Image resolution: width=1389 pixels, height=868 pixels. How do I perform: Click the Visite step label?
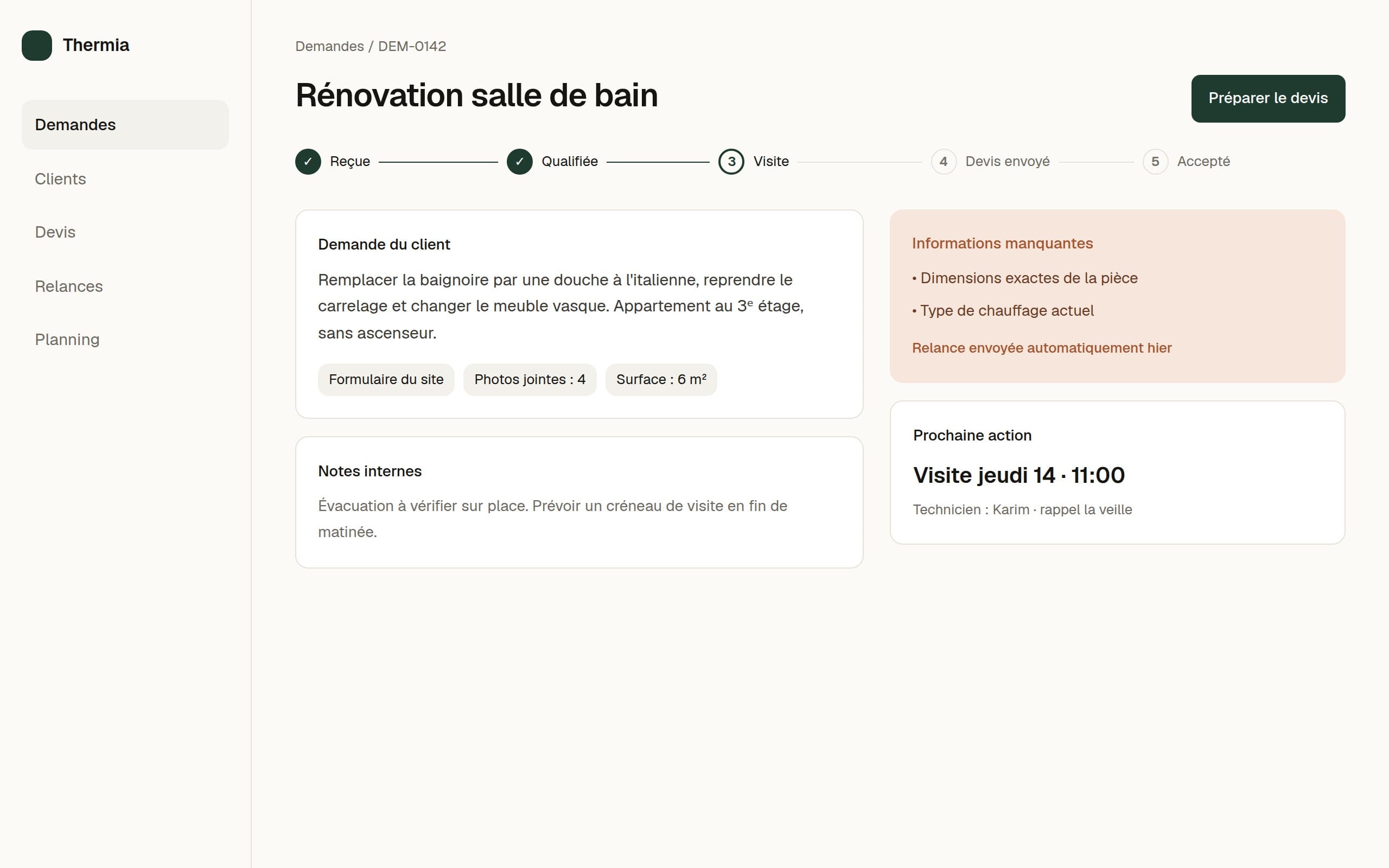coord(771,162)
